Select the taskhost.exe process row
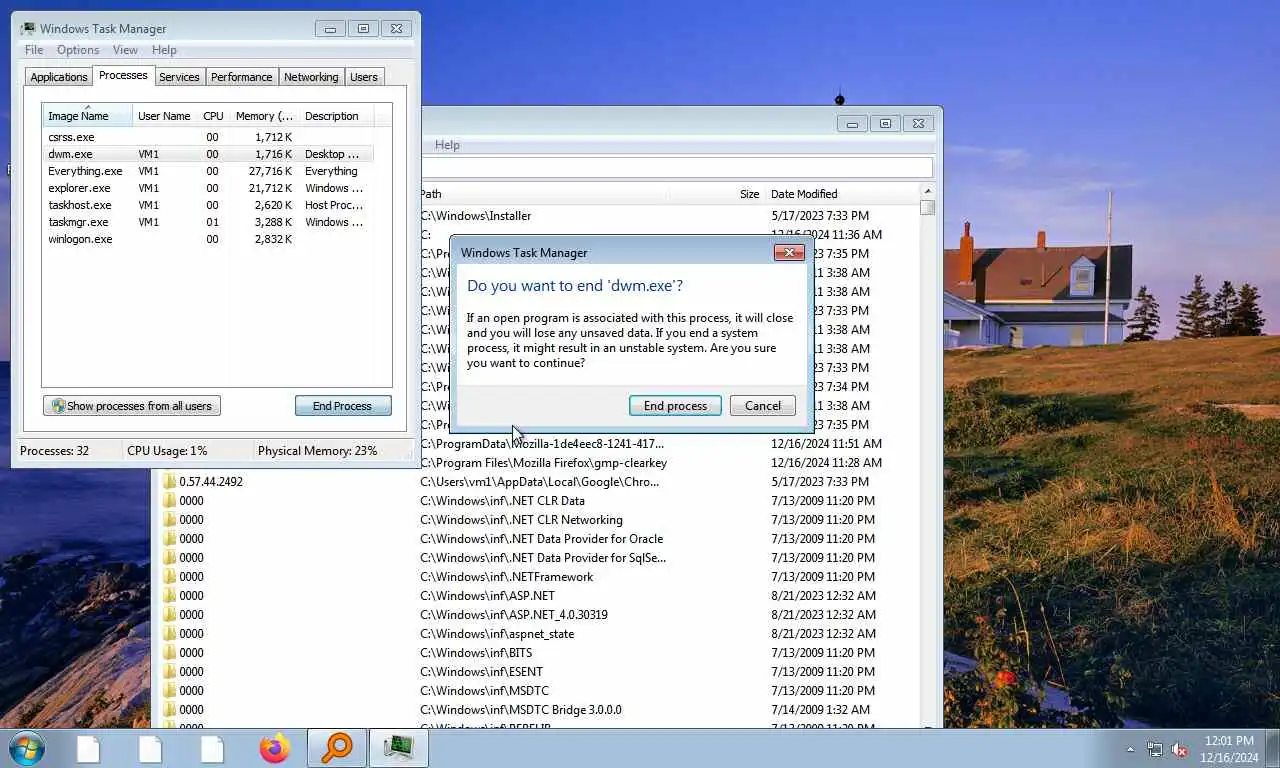The width and height of the screenshot is (1280, 768). click(x=208, y=205)
